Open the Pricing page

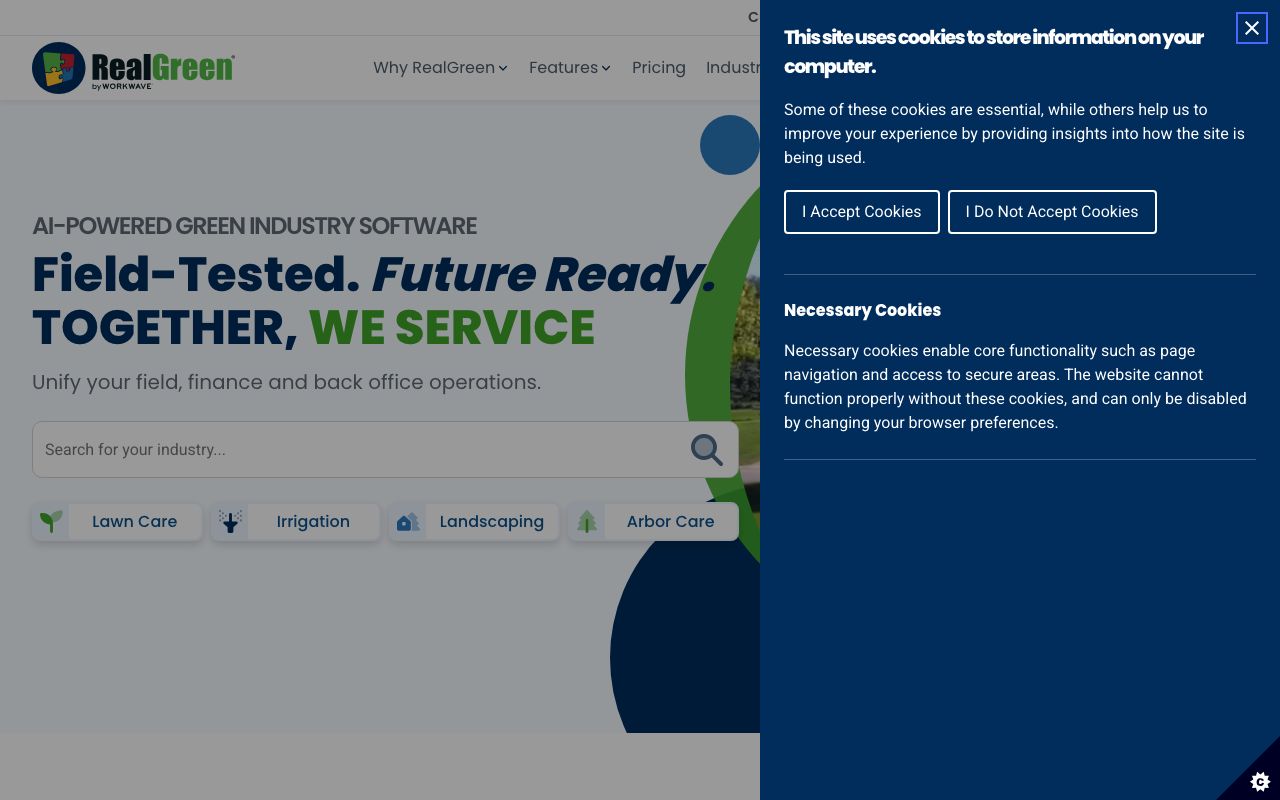click(659, 68)
